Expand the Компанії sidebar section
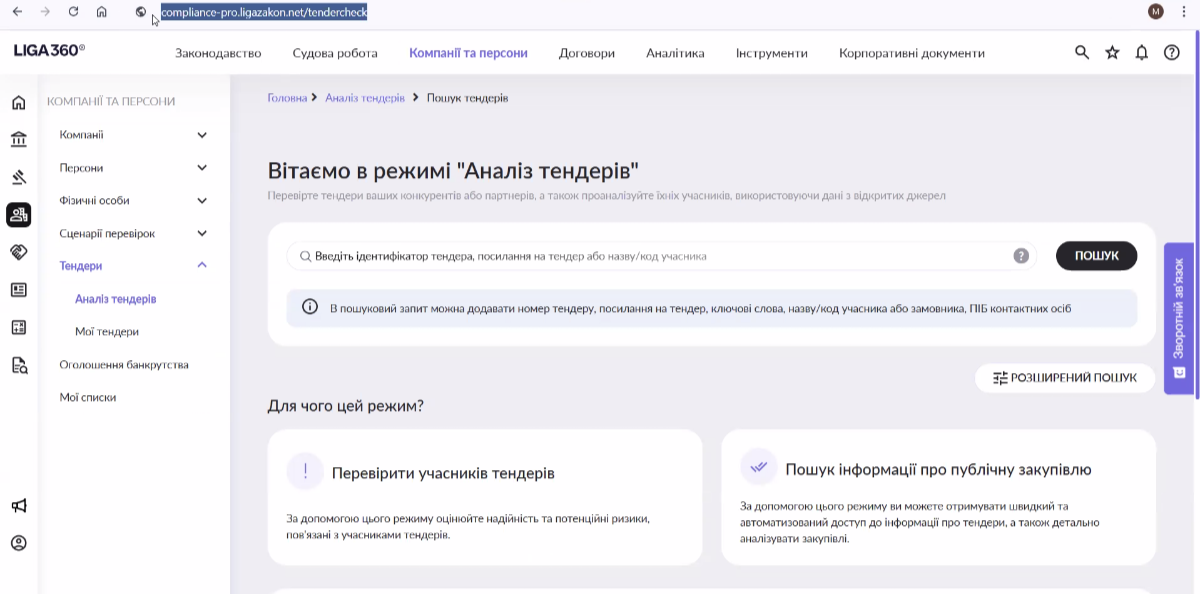Image resolution: width=1200 pixels, height=594 pixels. (202, 135)
